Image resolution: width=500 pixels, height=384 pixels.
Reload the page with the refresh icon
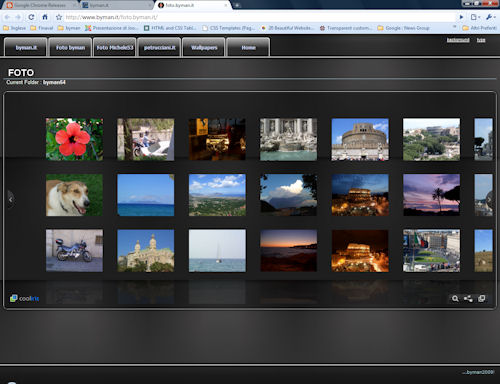tap(31, 17)
